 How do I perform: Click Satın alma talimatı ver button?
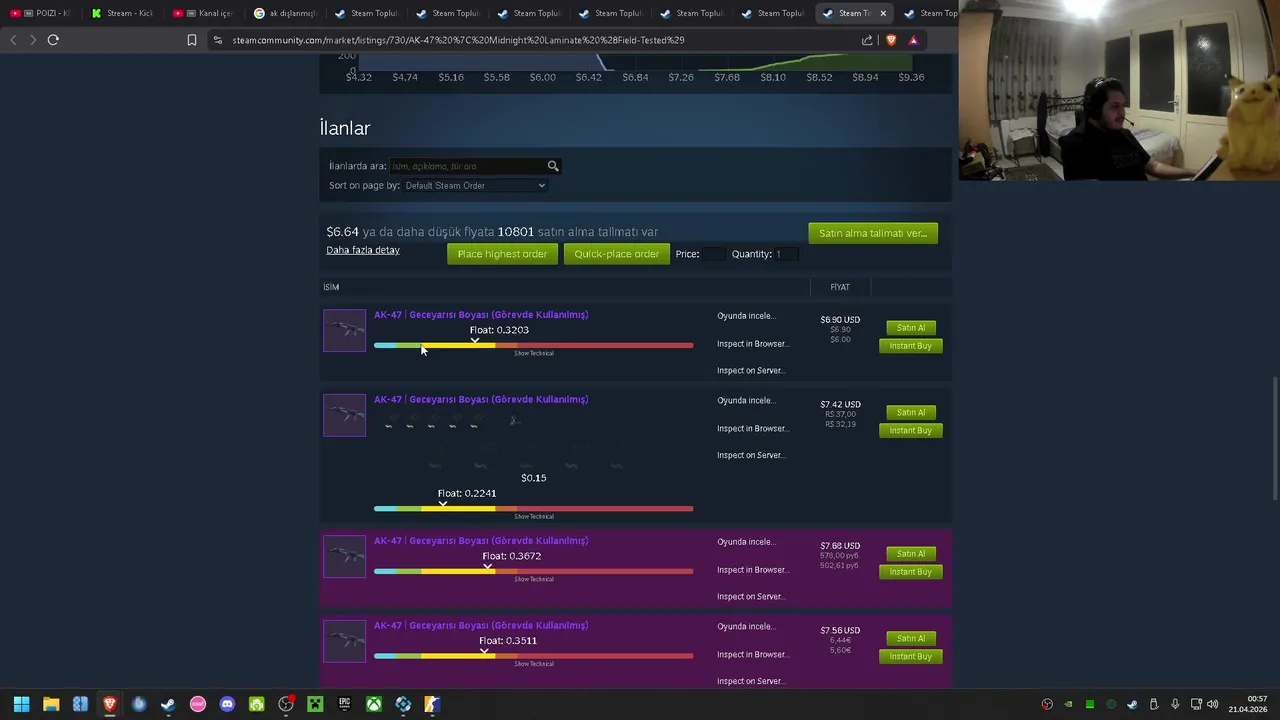tap(873, 233)
